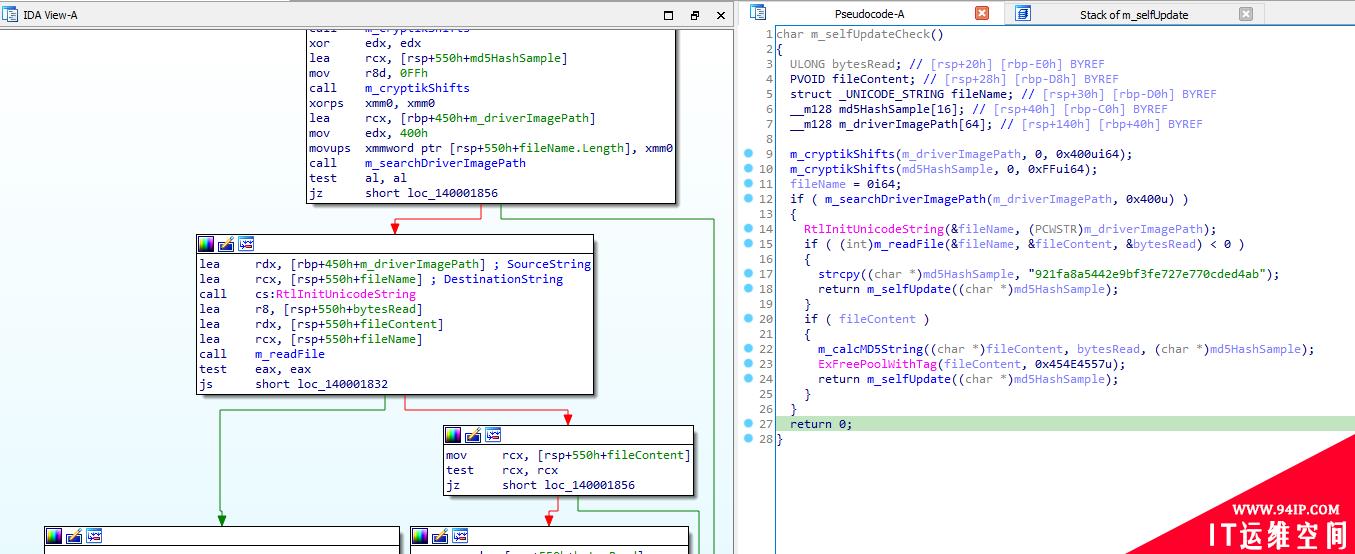Toggle breakpoint dot on pseudocode line 15

(x=749, y=244)
